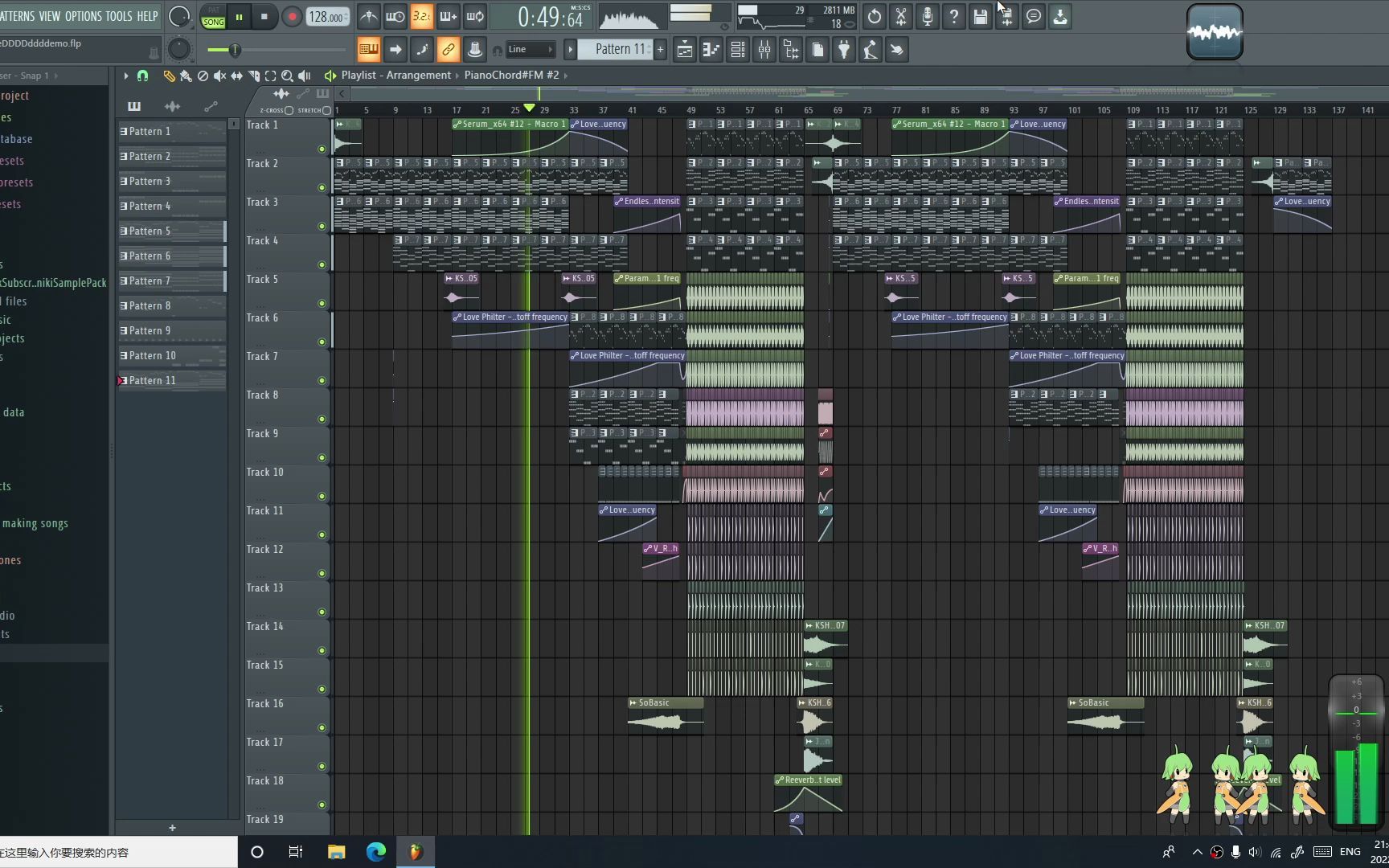Image resolution: width=1389 pixels, height=868 pixels.
Task: Open the tempo tapper icon
Action: pyautogui.click(x=871, y=50)
